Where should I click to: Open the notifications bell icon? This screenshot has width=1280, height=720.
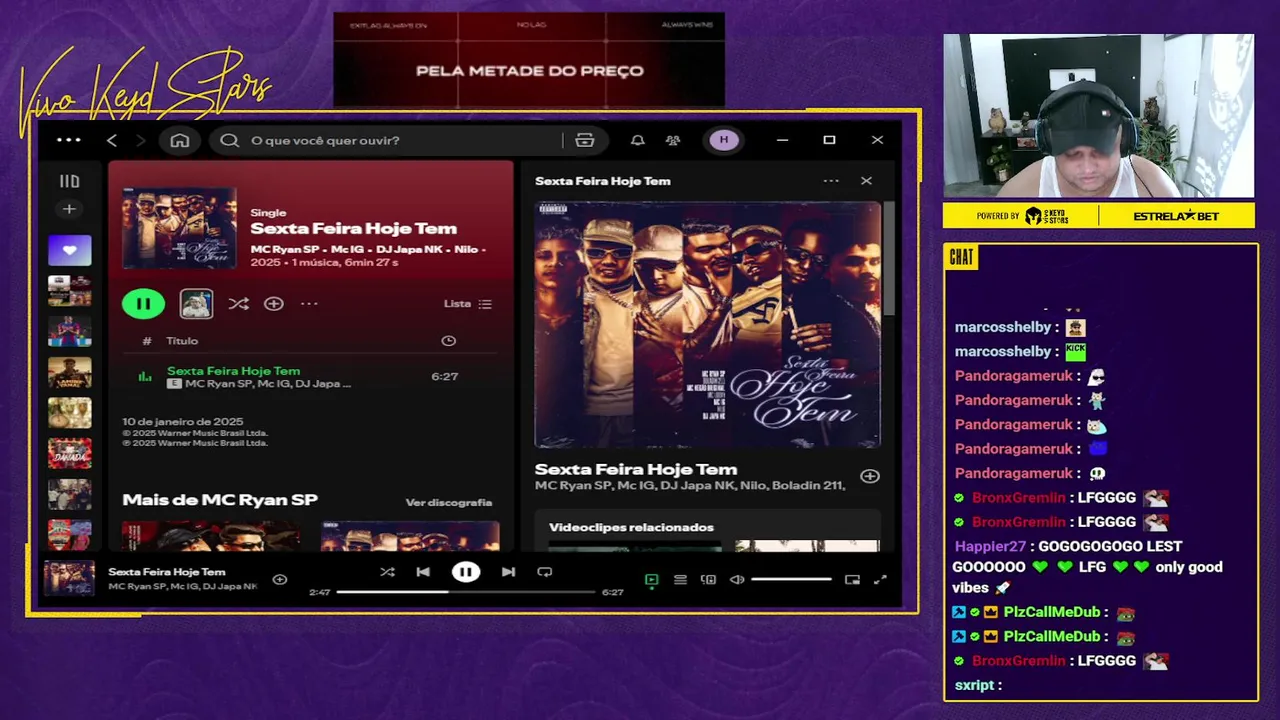(x=637, y=140)
